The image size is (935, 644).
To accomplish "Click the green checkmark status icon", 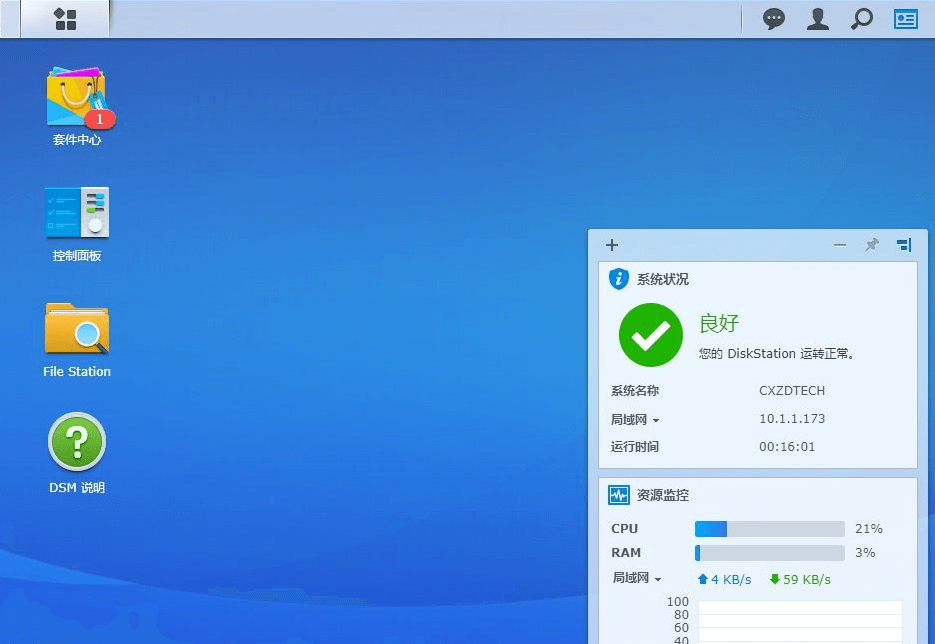I will [x=651, y=335].
